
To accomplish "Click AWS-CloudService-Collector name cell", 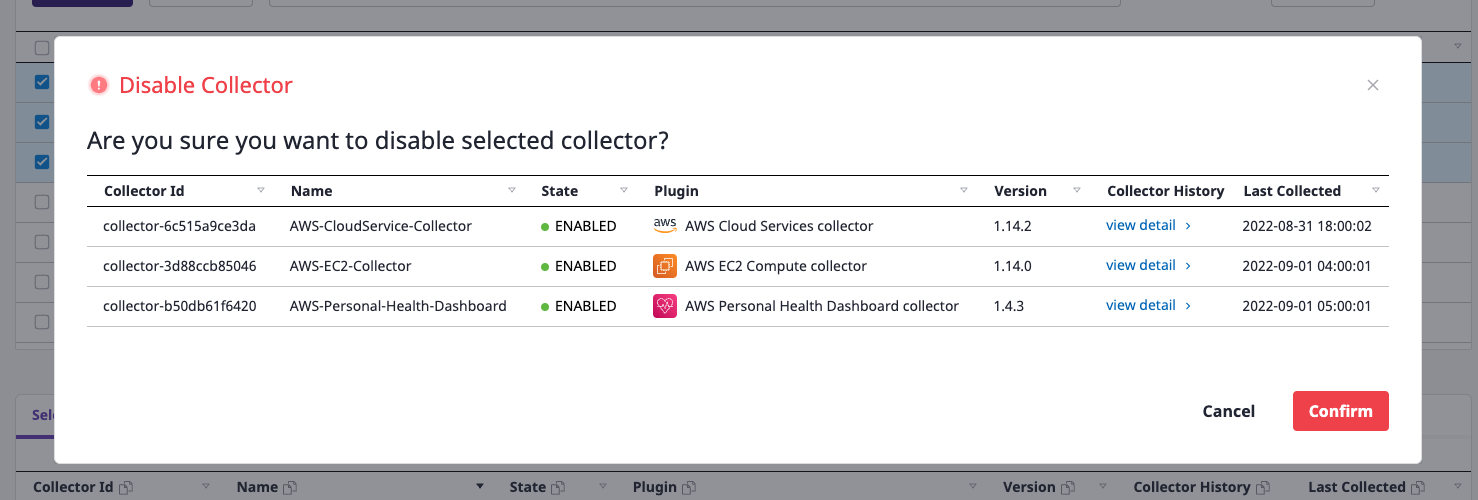I will click(380, 226).
